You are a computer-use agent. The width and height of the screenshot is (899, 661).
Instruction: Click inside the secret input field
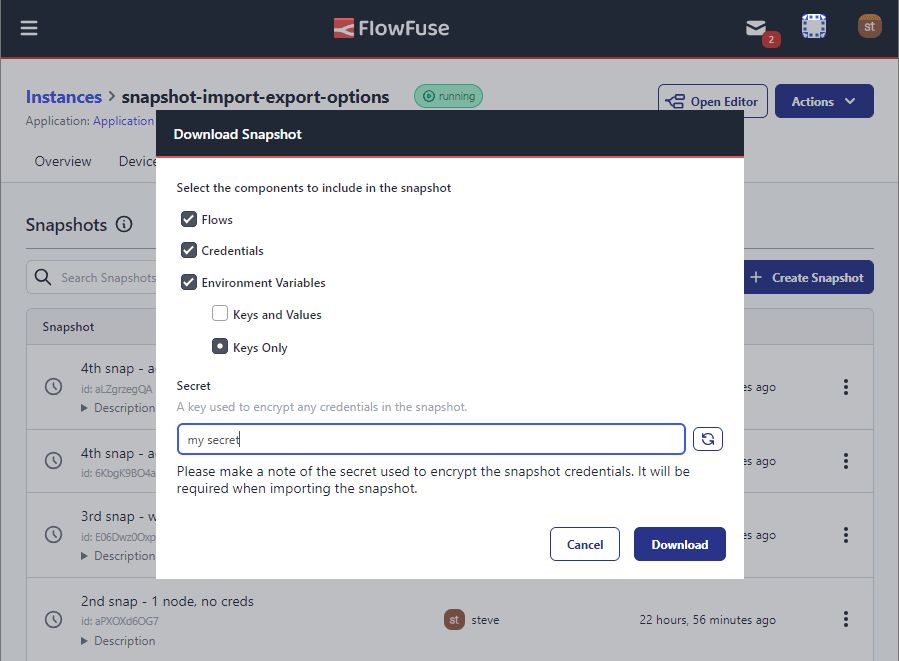click(x=430, y=438)
